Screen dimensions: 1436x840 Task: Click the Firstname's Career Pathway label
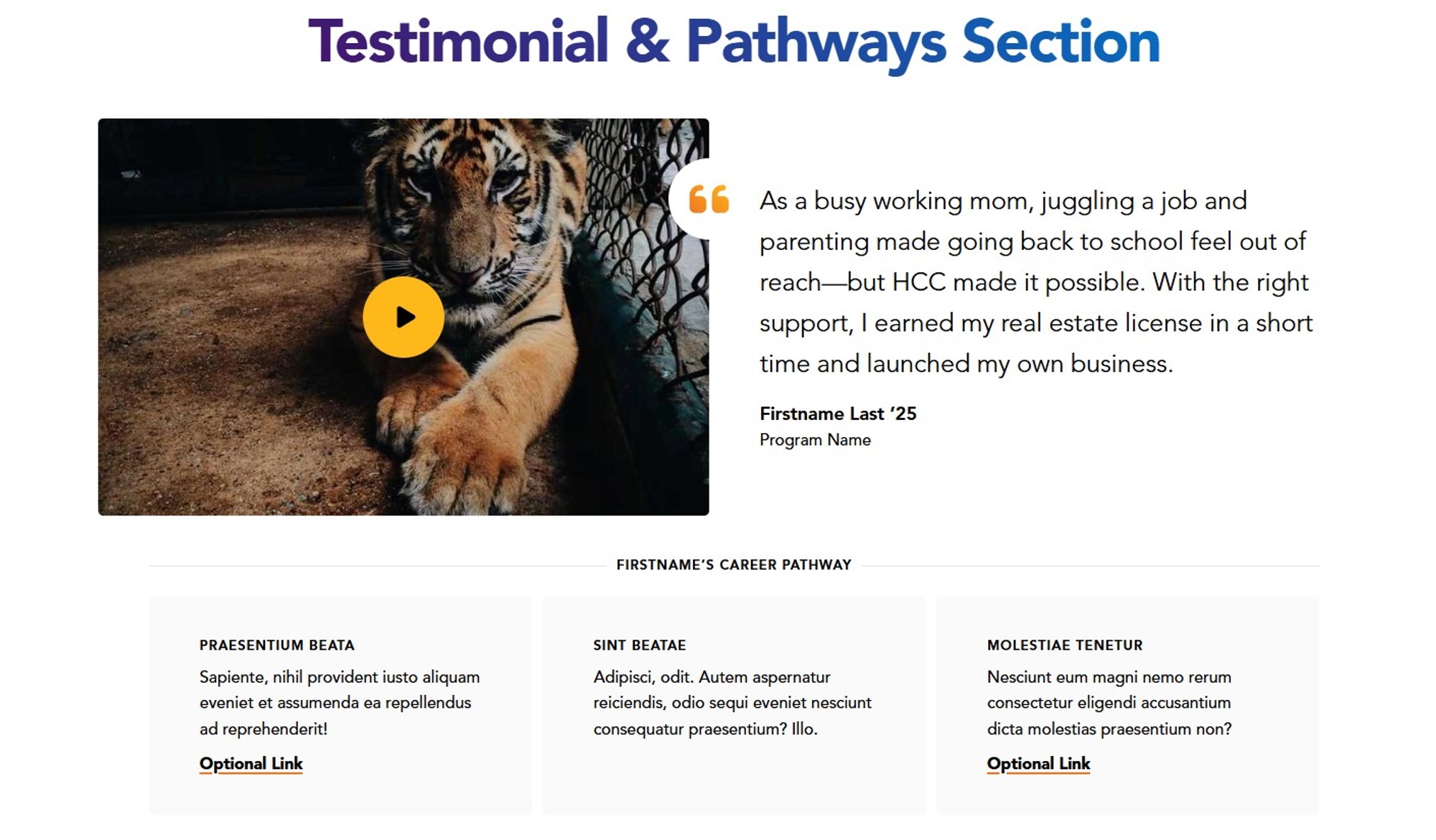coord(732,565)
